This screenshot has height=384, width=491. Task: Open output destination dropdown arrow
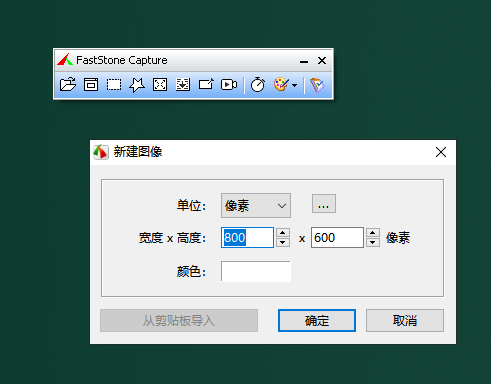pyautogui.click(x=294, y=85)
